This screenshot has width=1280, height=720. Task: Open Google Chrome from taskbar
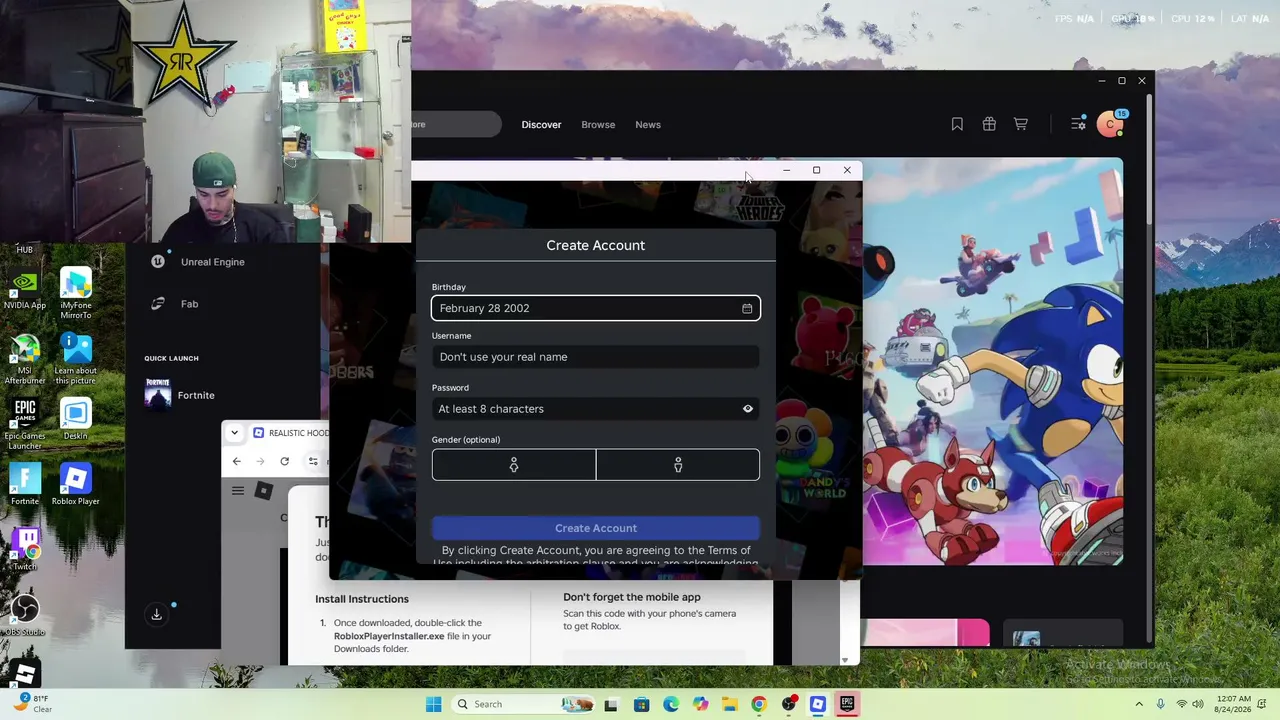pyautogui.click(x=759, y=704)
